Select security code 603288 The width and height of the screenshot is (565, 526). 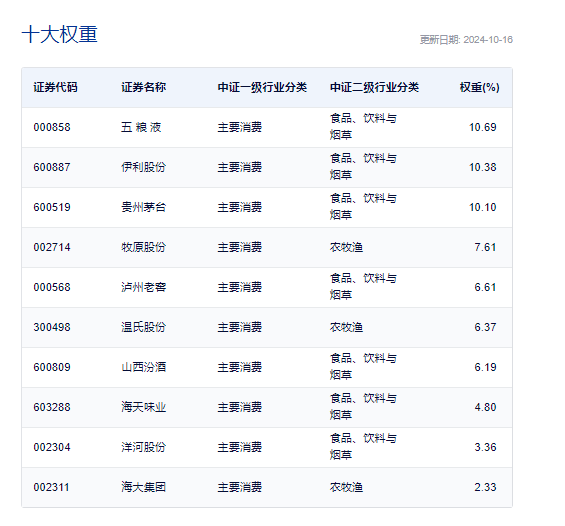52,407
